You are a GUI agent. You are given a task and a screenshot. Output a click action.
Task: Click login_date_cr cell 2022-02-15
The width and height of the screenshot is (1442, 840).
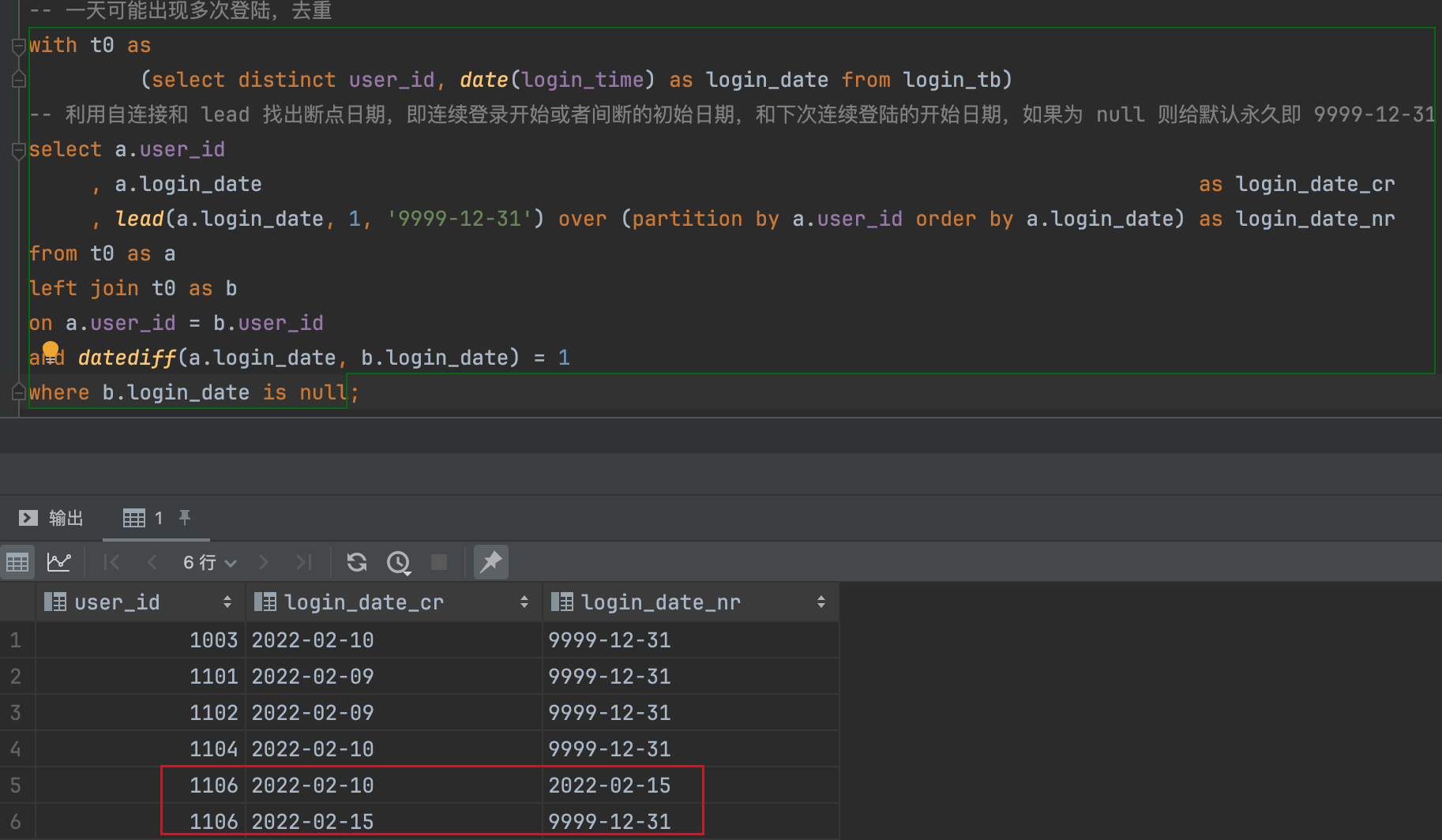(x=394, y=821)
